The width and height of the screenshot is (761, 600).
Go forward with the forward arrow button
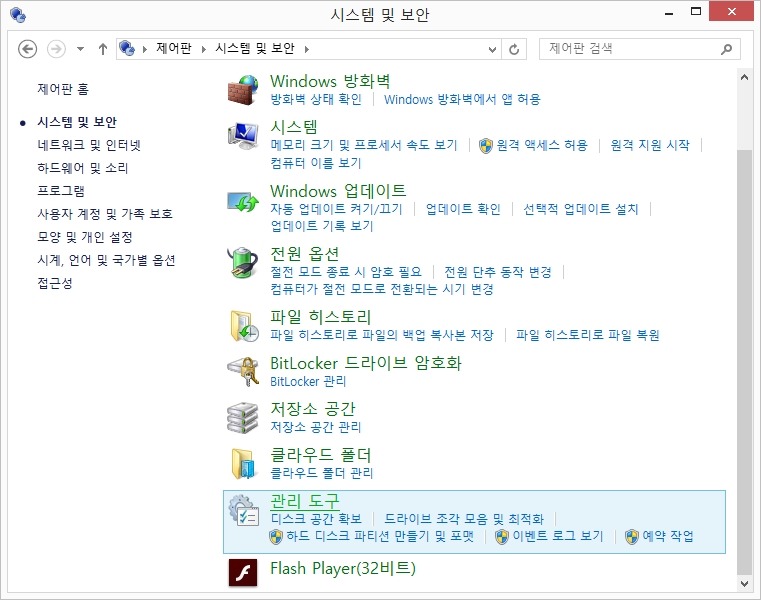(56, 49)
